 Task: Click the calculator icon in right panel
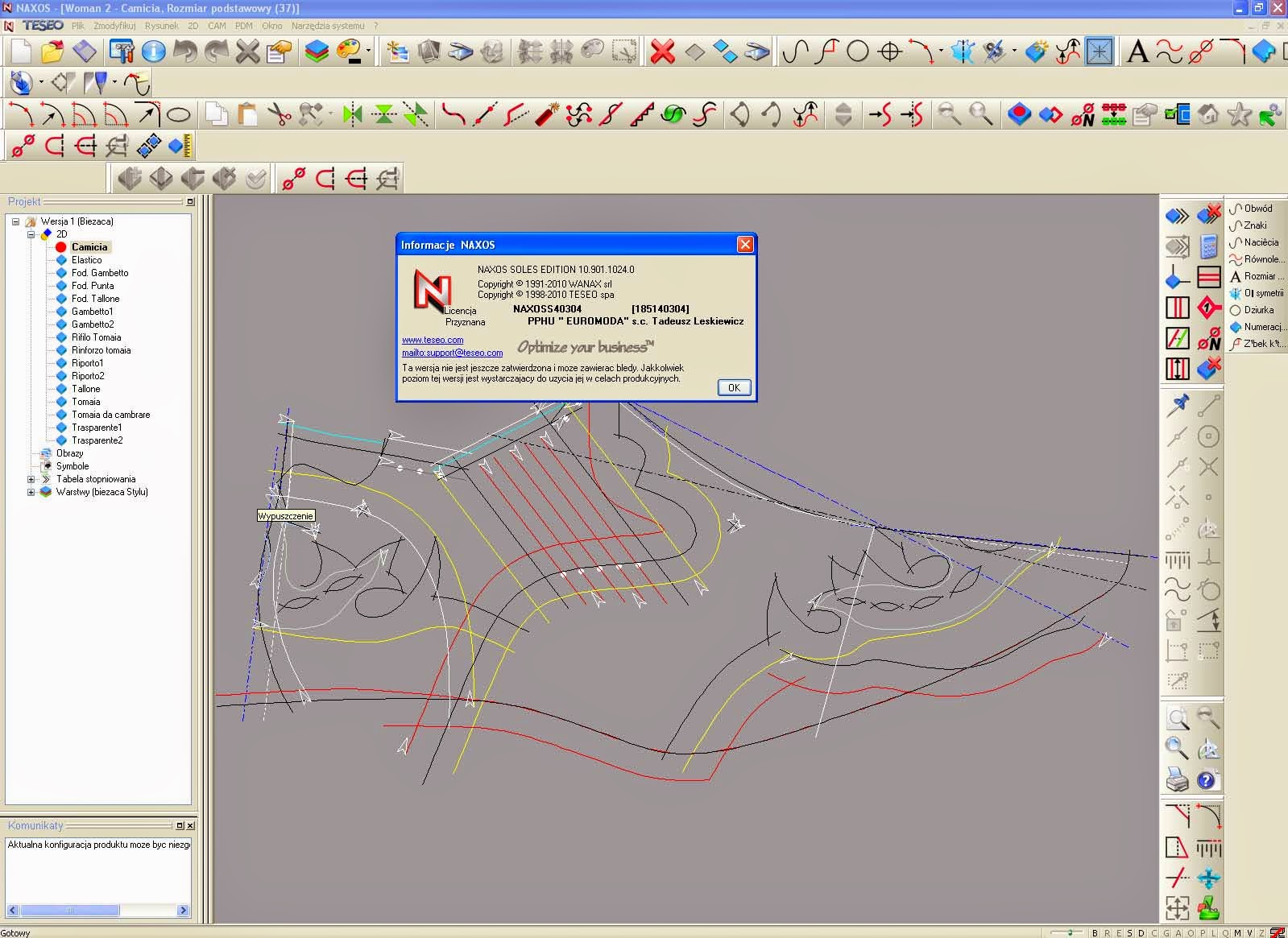pyautogui.click(x=1208, y=246)
